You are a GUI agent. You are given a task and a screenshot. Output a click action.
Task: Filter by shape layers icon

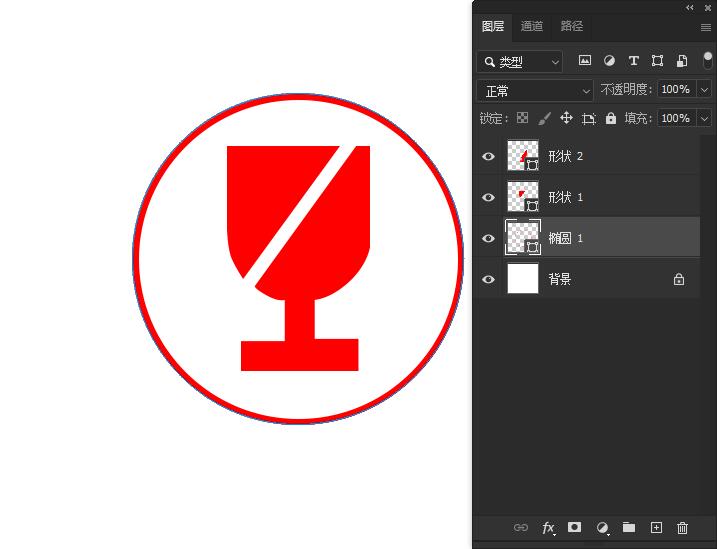(x=658, y=60)
